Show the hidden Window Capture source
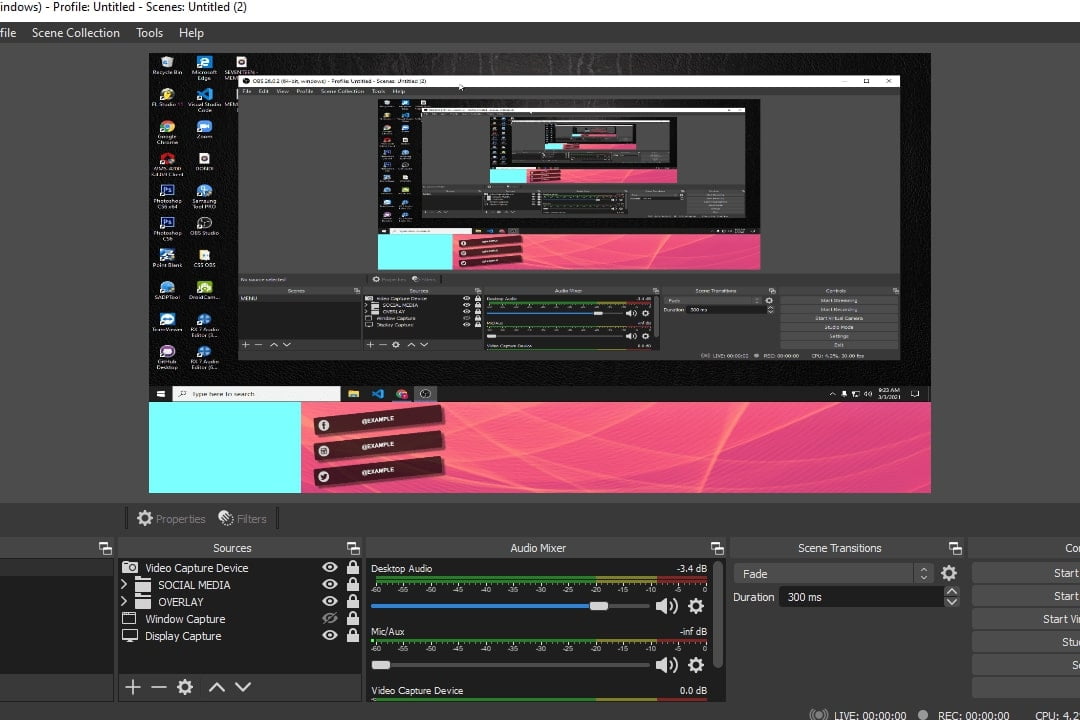 [330, 619]
